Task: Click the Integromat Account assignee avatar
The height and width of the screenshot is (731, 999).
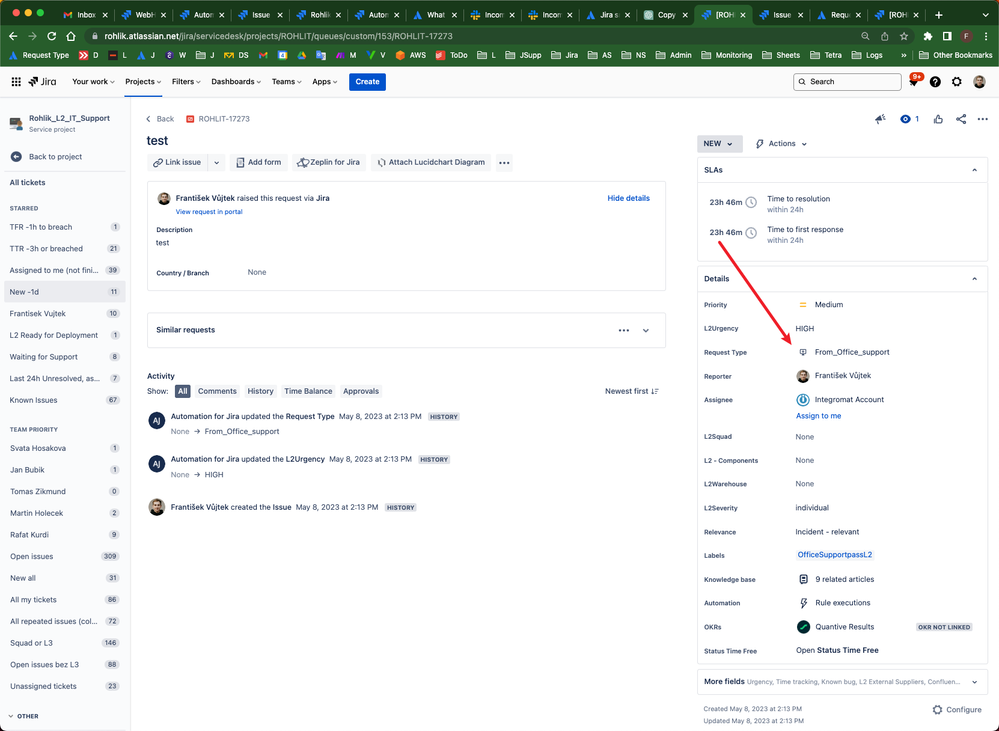Action: coord(803,400)
